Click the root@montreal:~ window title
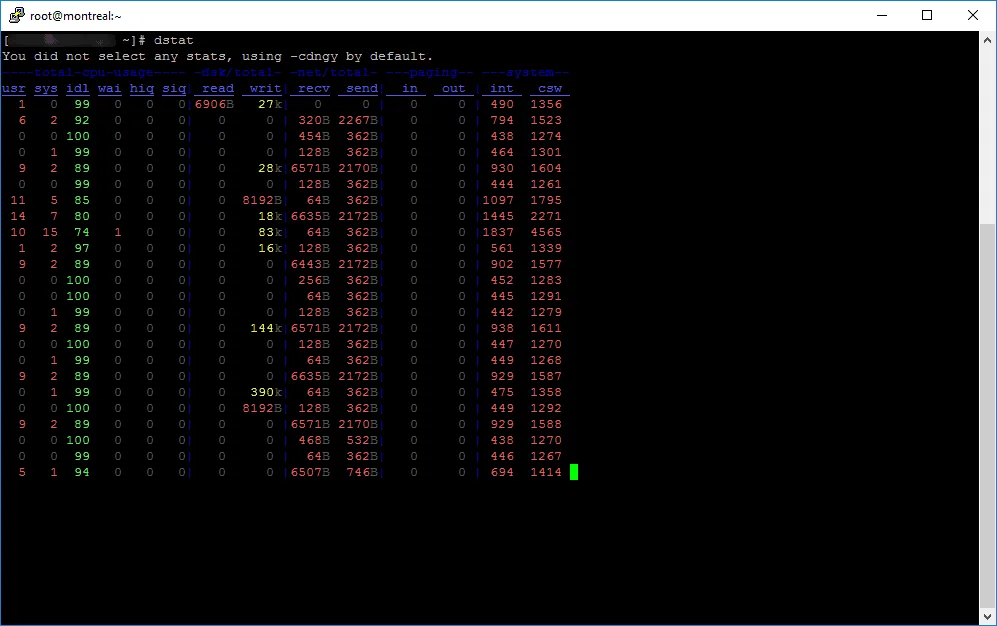Viewport: 997px width, 626px height. [76, 16]
